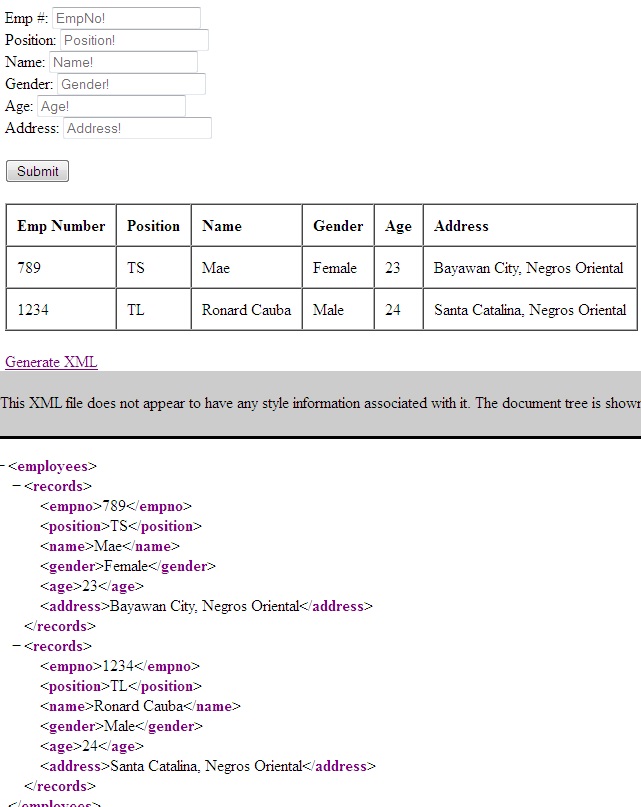The height and width of the screenshot is (807, 641).
Task: Click the XML line age 24
Action: (x=92, y=746)
